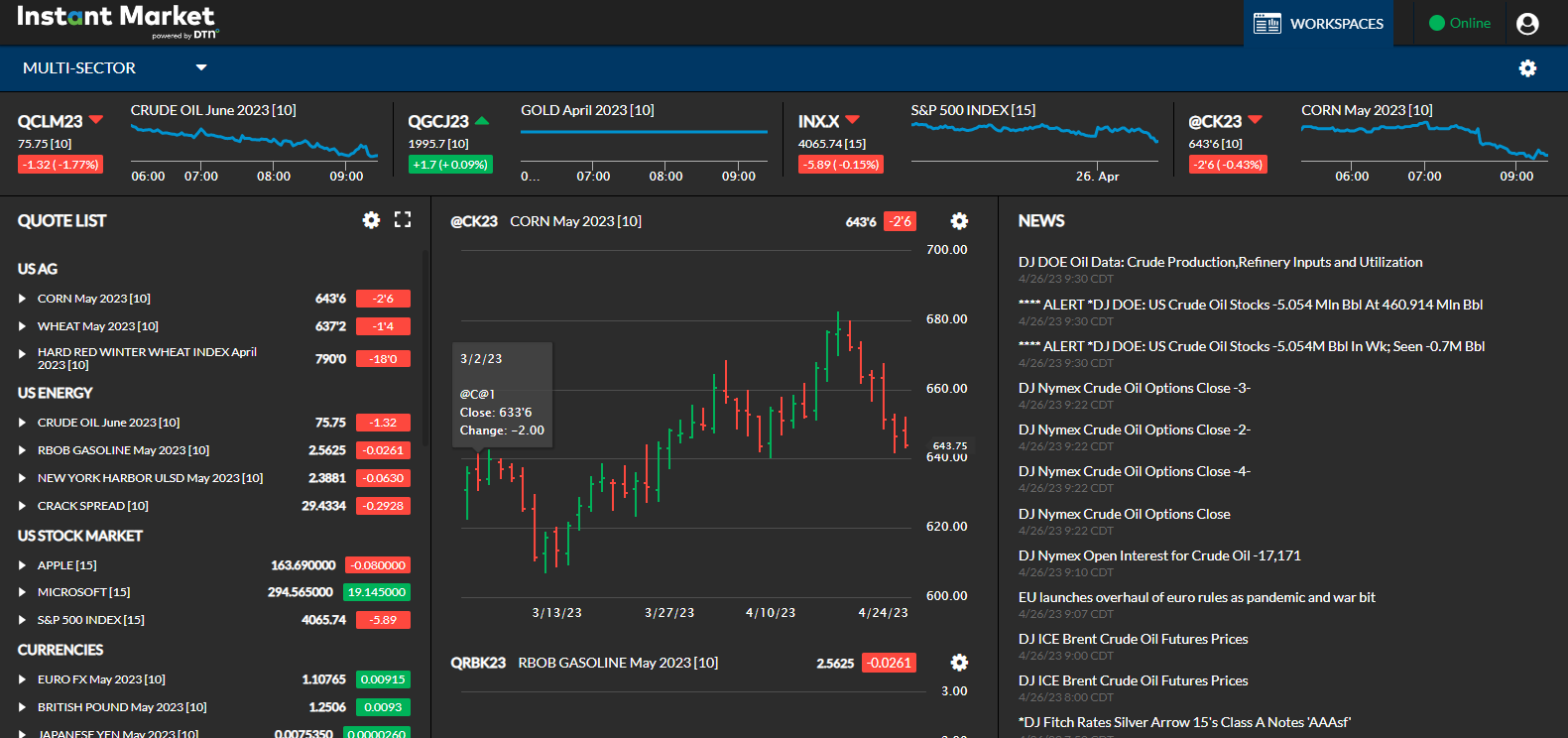Expand the CRACK SPREAD quote row
1568x738 pixels.
[x=22, y=506]
